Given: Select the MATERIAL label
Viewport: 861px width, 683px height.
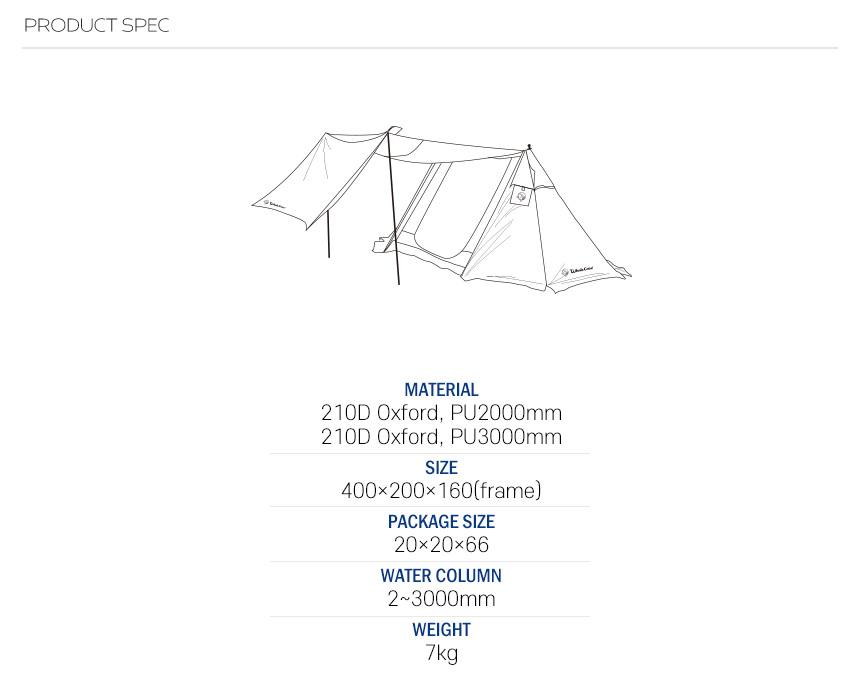Looking at the screenshot, I should coord(441,390).
